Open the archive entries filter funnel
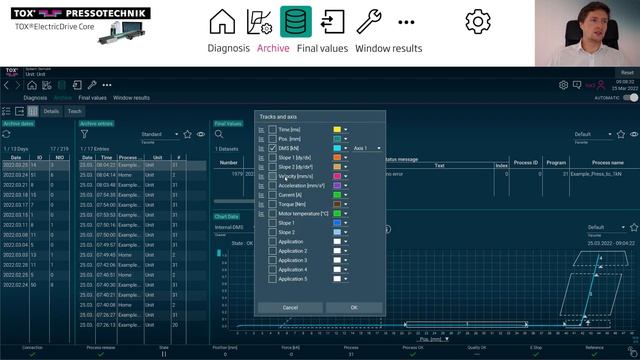Screen dimensions: 640x360 [84, 134]
